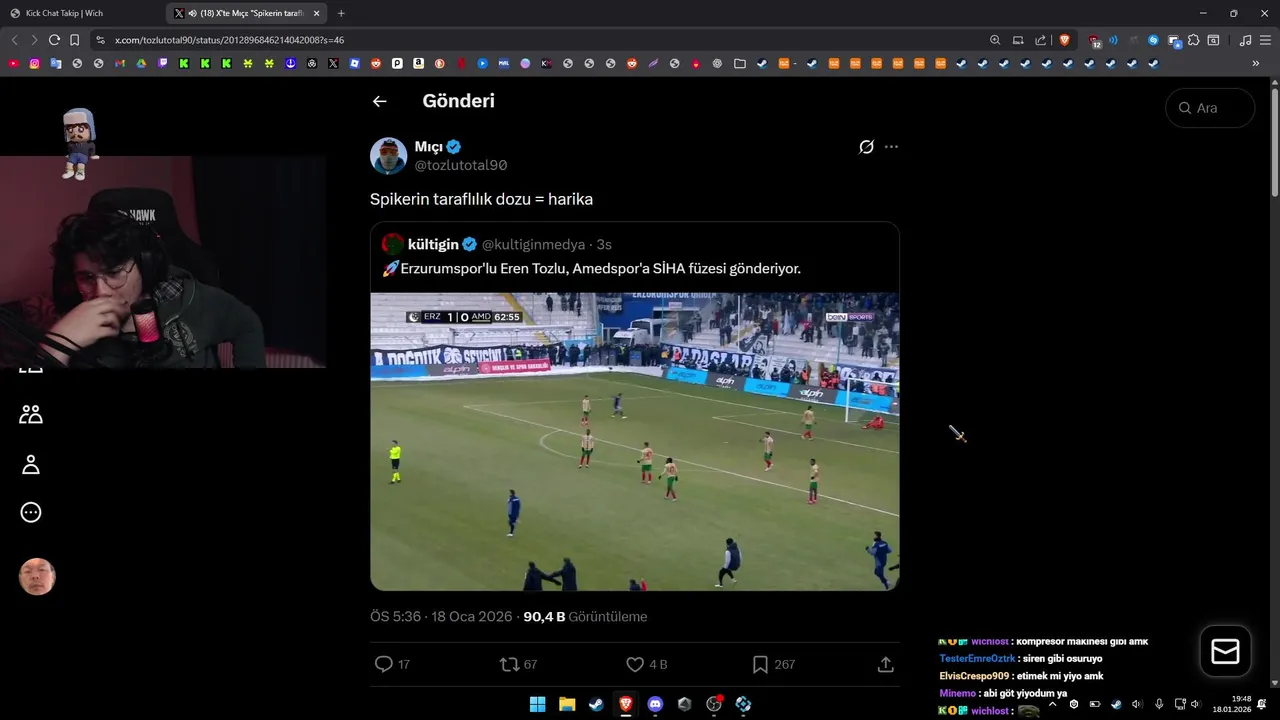Open the bookmarks folder icon

(739, 63)
